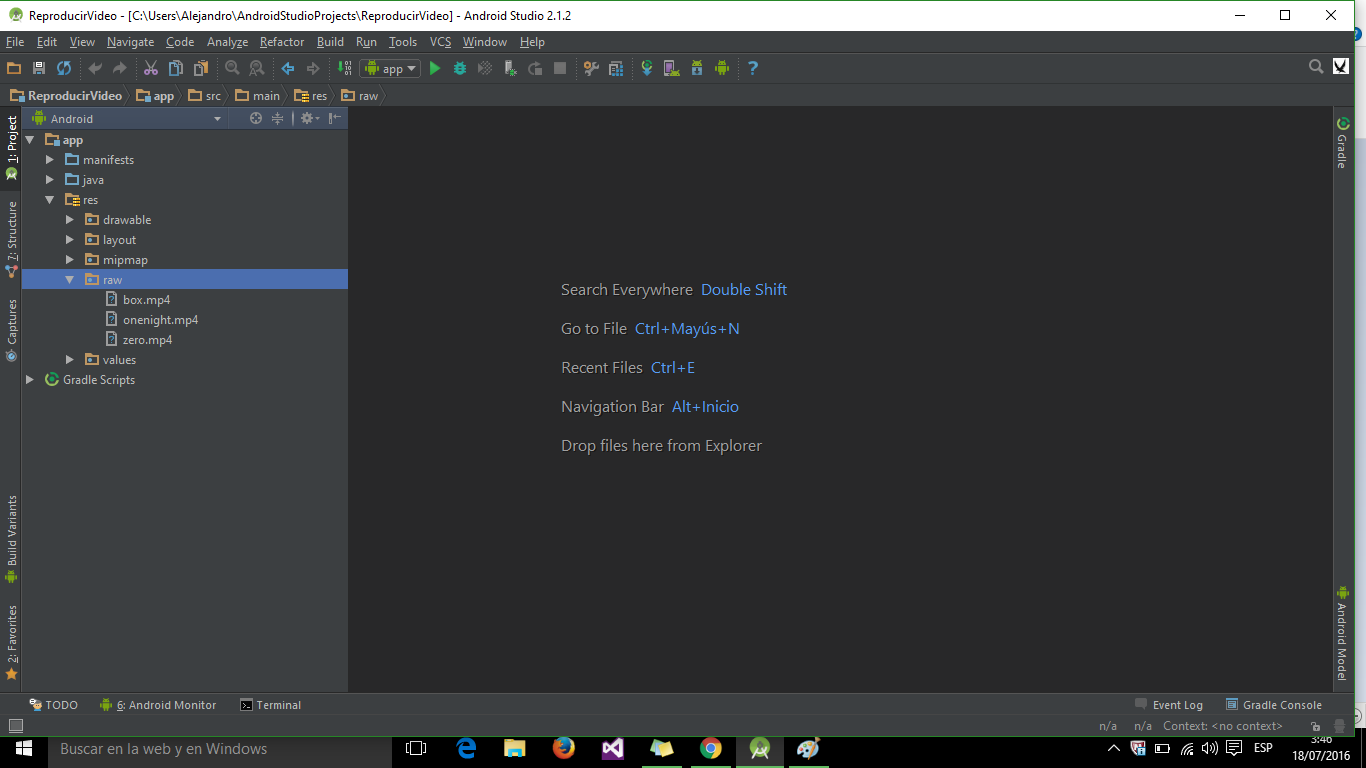1366x768 pixels.
Task: Open the File menu
Action: (x=15, y=42)
